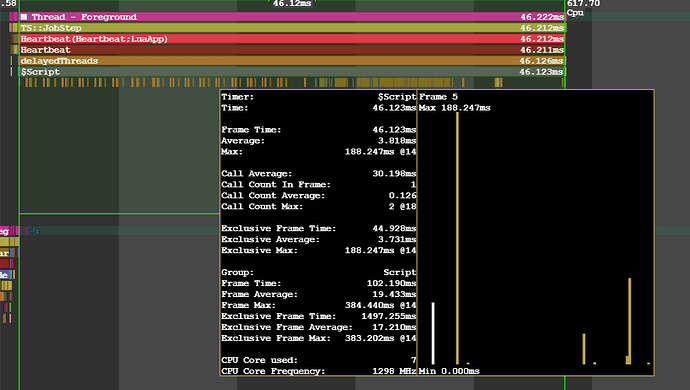Click the "2 @18" call count max value
690x390 pixels.
pyautogui.click(x=402, y=206)
